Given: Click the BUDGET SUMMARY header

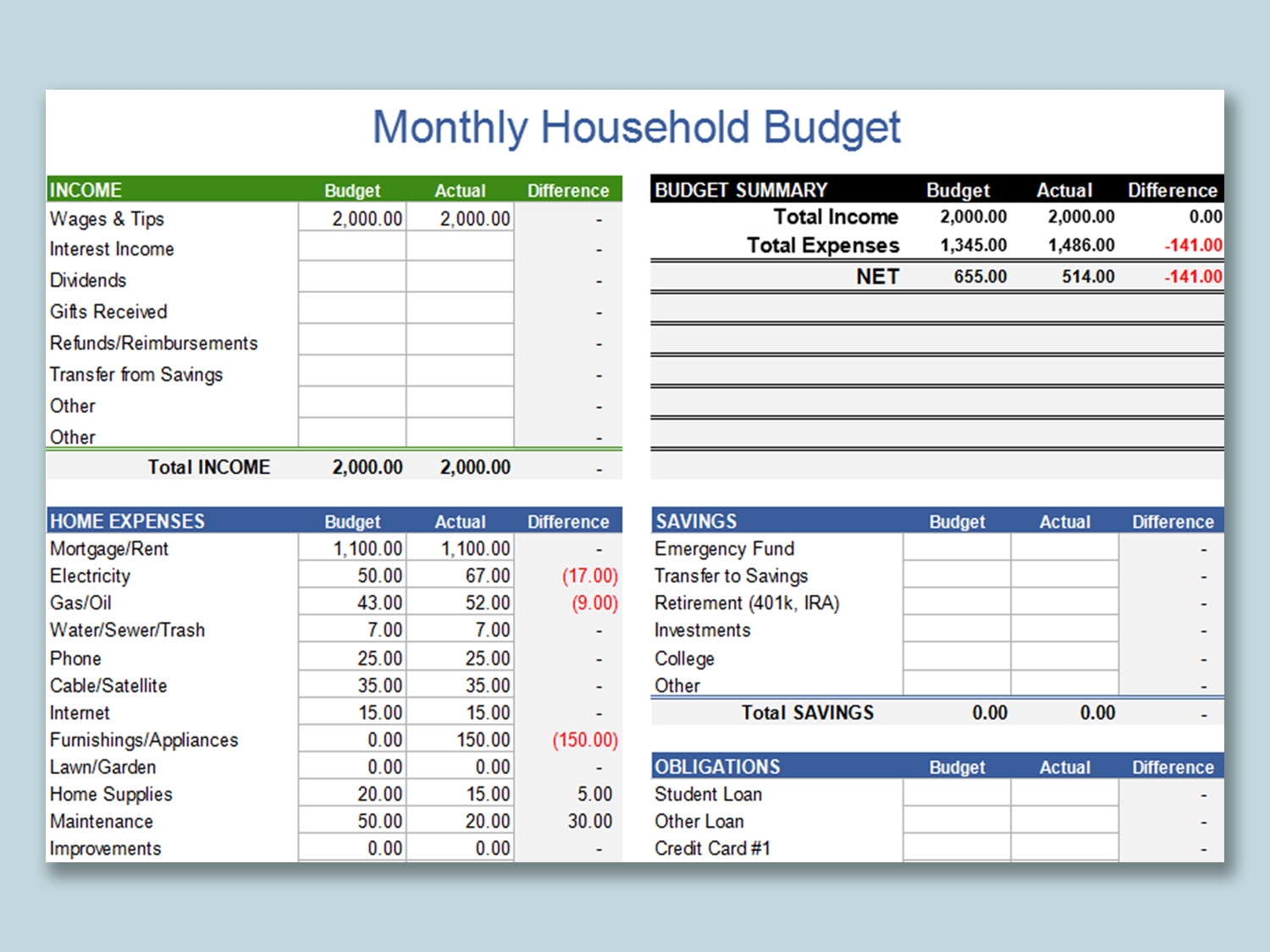Looking at the screenshot, I should [740, 190].
